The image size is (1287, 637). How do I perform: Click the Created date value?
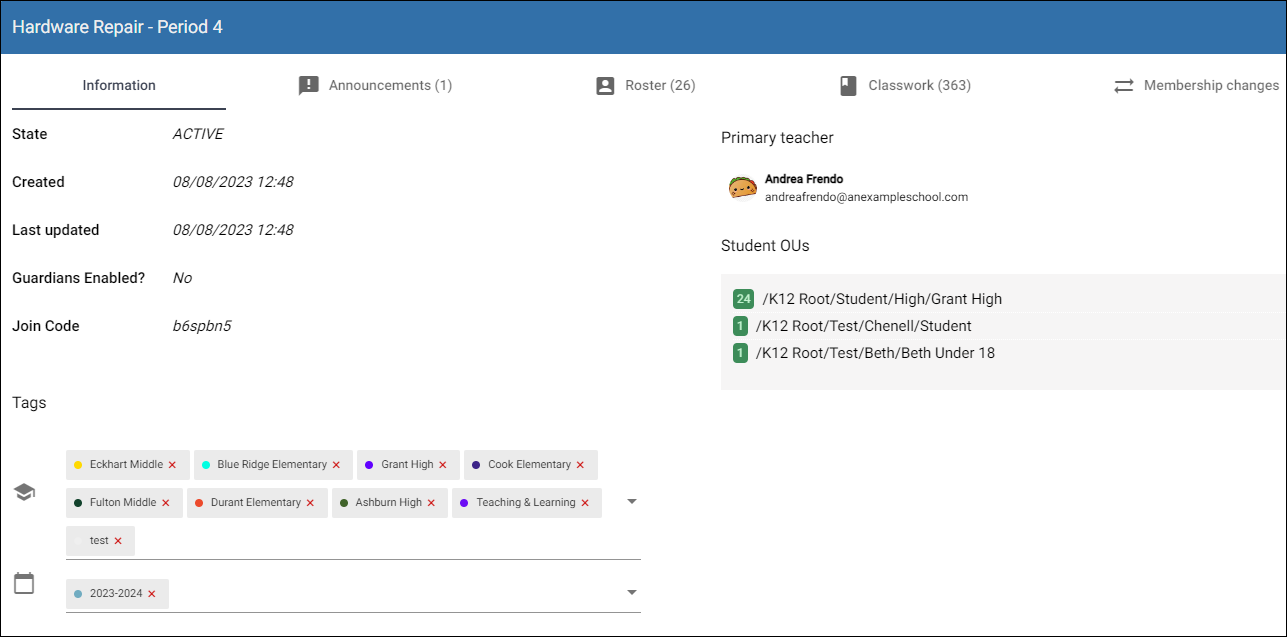pos(233,182)
